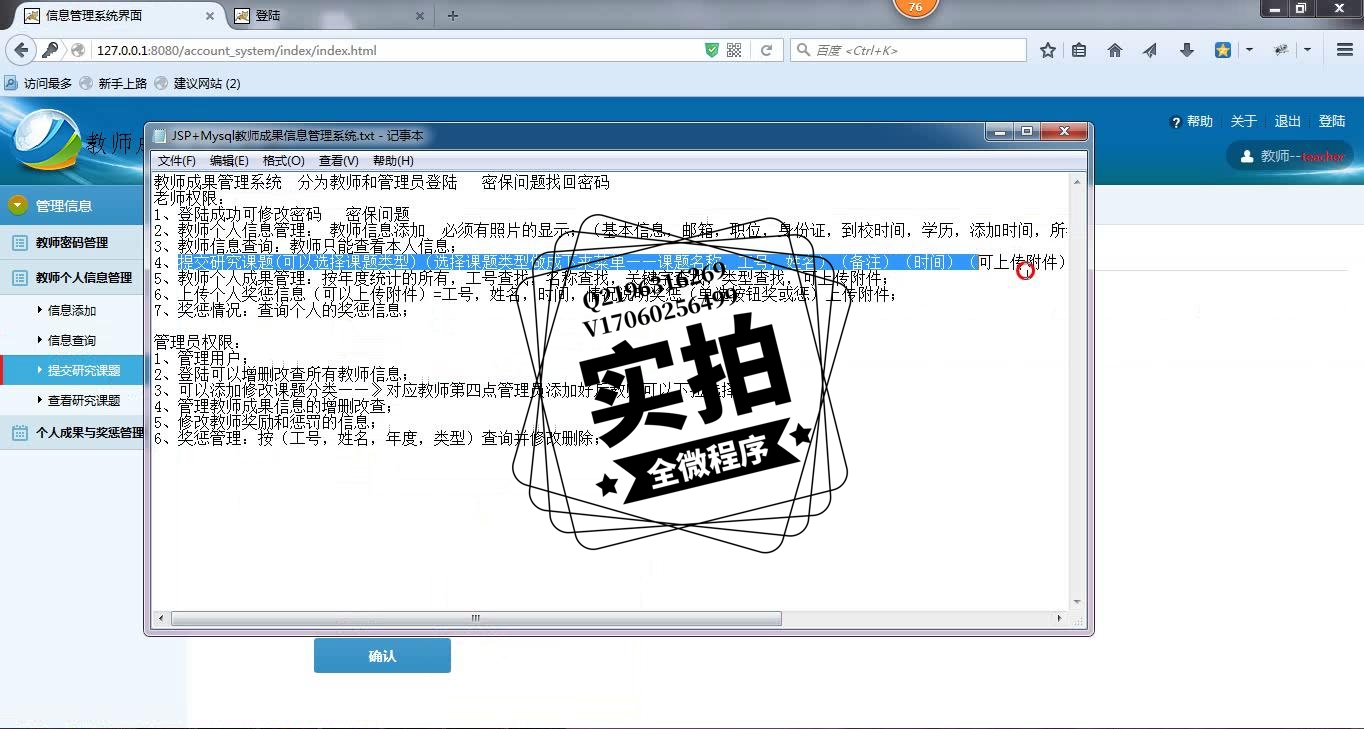
Task: Click the Notepad horizontal scrollbar thumb
Action: point(476,619)
